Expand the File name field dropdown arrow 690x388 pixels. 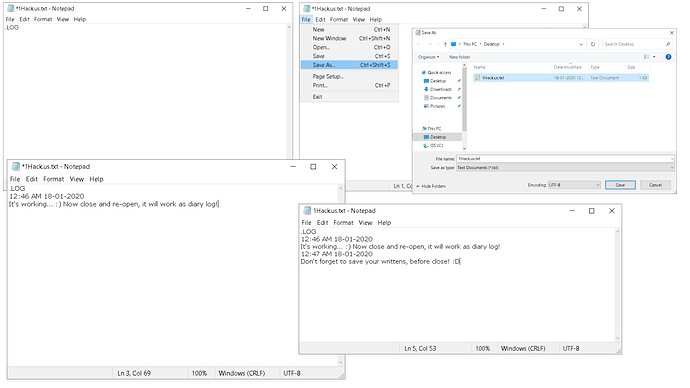pyautogui.click(x=672, y=159)
